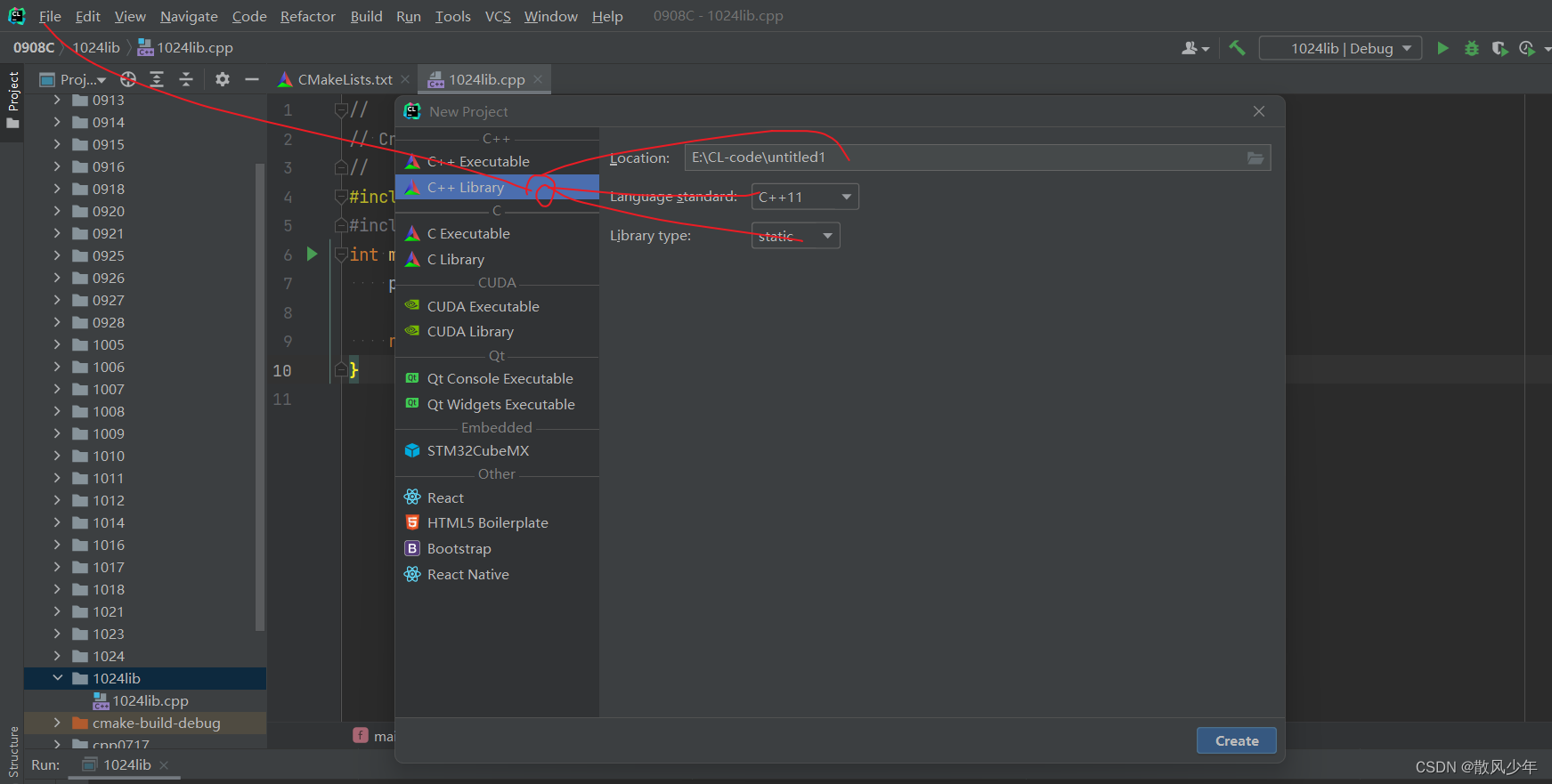The image size is (1552, 784).
Task: Select opened file crosshair icon in Project panel
Action: point(128,79)
